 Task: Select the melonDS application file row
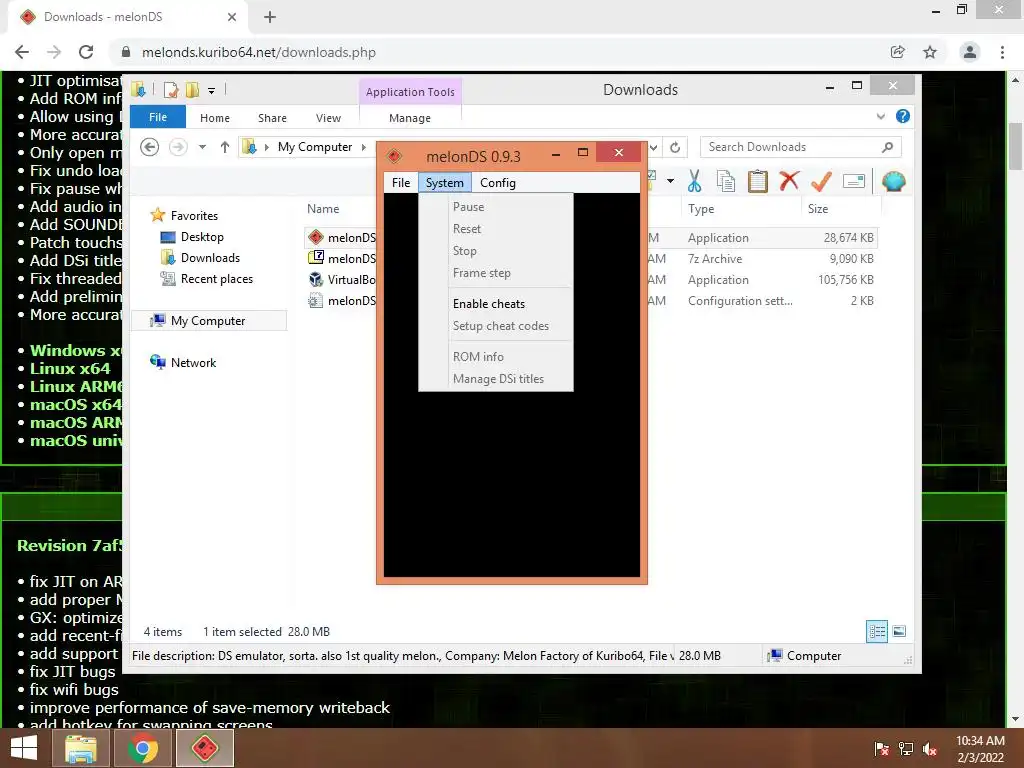[x=591, y=238]
